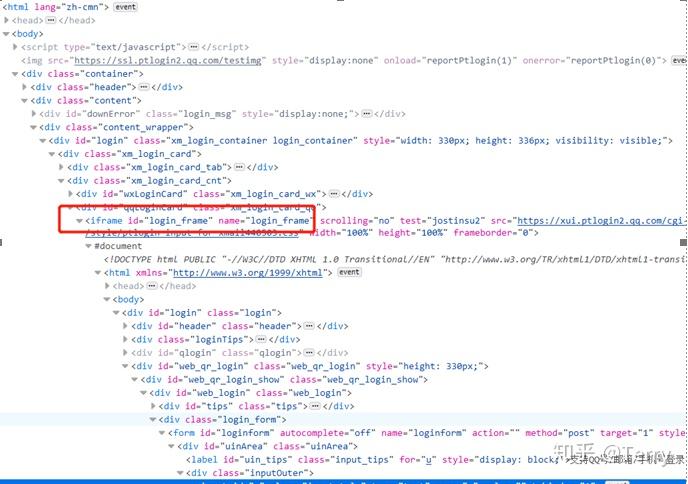The image size is (688, 484).
Task: Collapse the html xmlns node
Action: pos(98,273)
